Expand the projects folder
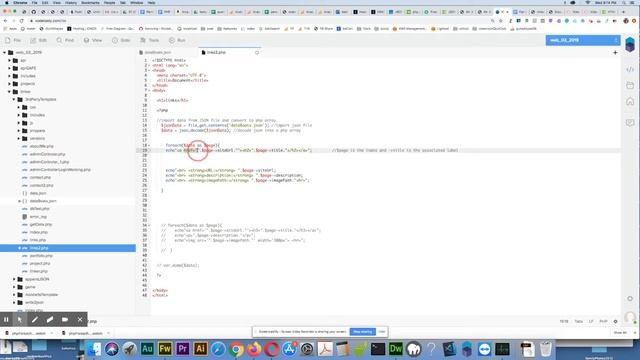 click(9, 84)
